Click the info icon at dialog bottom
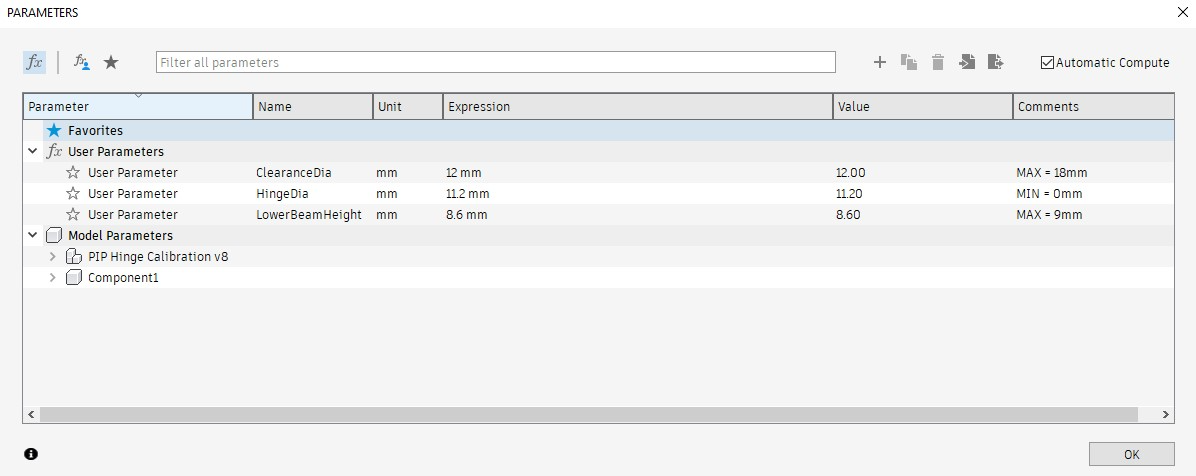 [x=31, y=454]
